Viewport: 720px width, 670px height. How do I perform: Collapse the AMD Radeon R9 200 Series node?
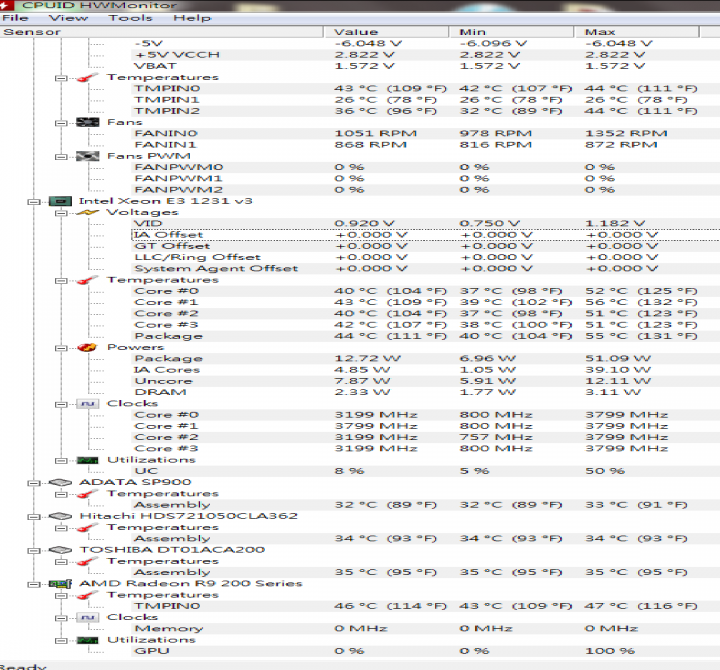(34, 584)
